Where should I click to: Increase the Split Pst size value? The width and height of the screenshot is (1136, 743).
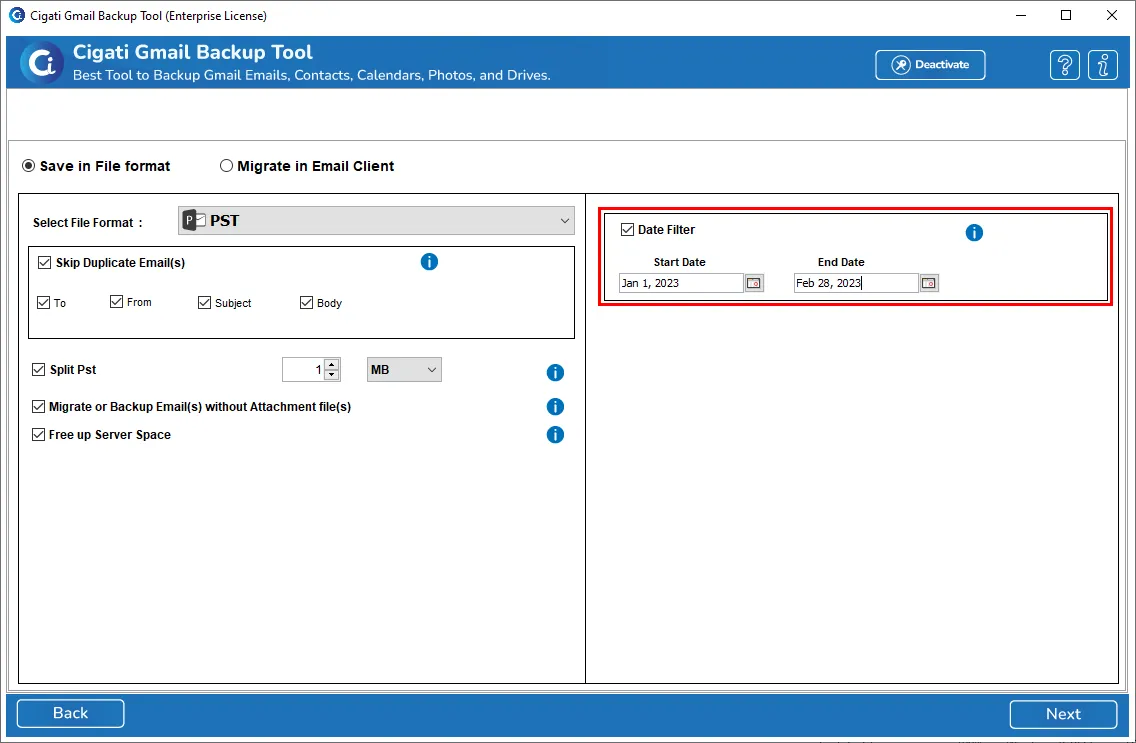pos(332,364)
